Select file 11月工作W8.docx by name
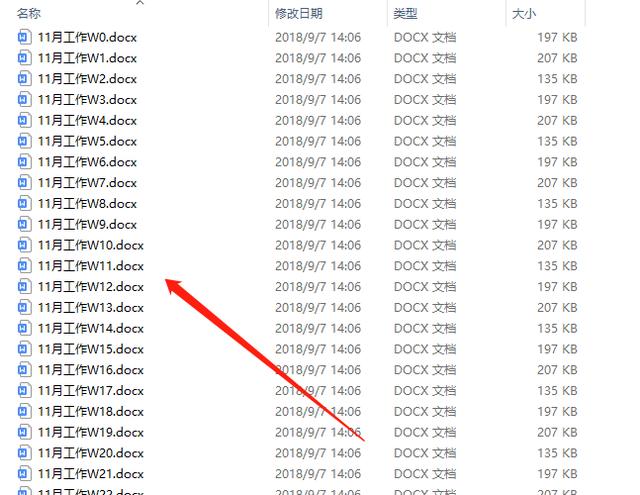 point(87,204)
